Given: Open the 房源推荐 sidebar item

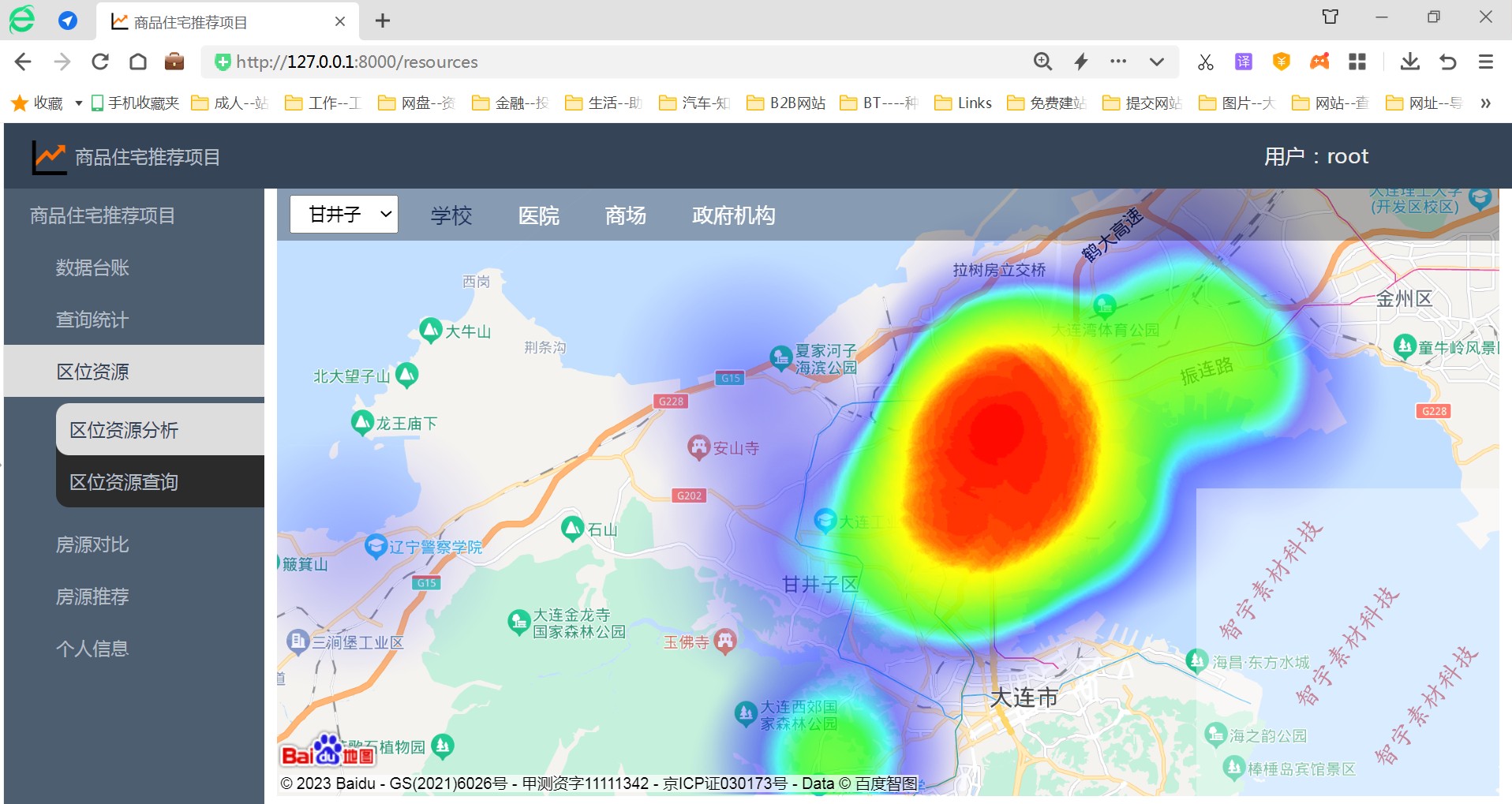Looking at the screenshot, I should pyautogui.click(x=92, y=596).
